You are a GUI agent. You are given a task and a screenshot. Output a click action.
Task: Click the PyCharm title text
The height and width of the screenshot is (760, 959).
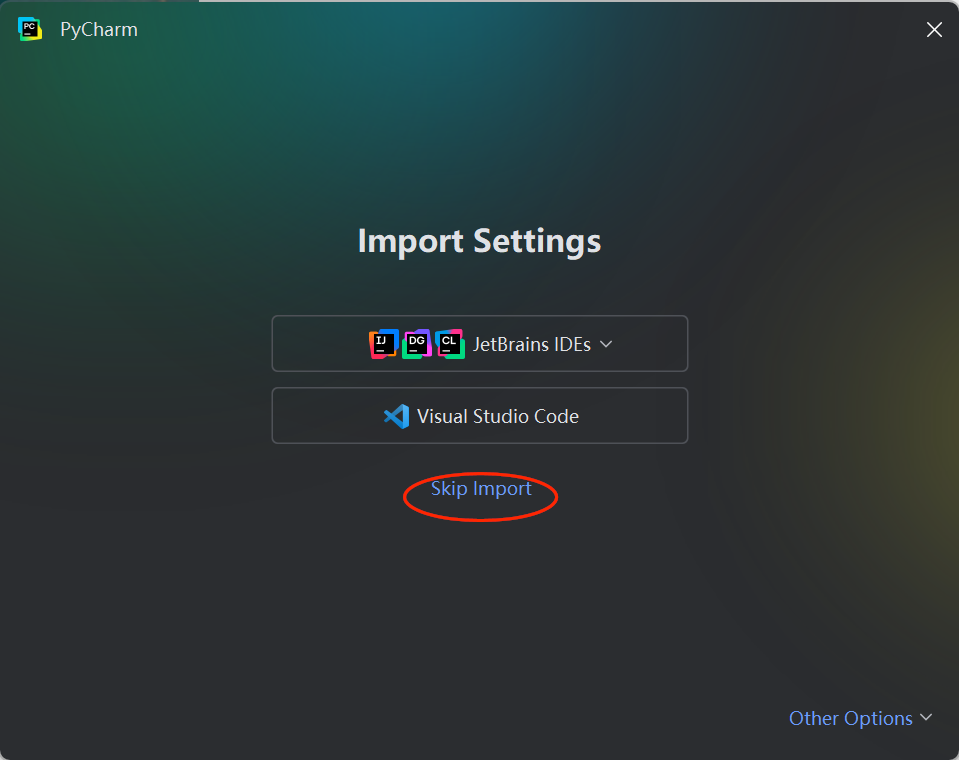point(98,29)
